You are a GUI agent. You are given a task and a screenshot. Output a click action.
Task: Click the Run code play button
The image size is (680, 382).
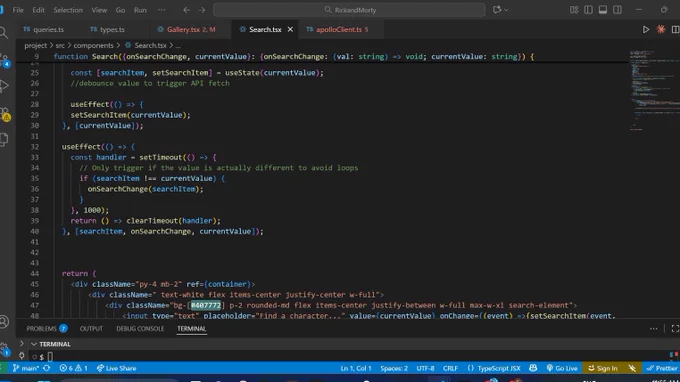pos(646,29)
